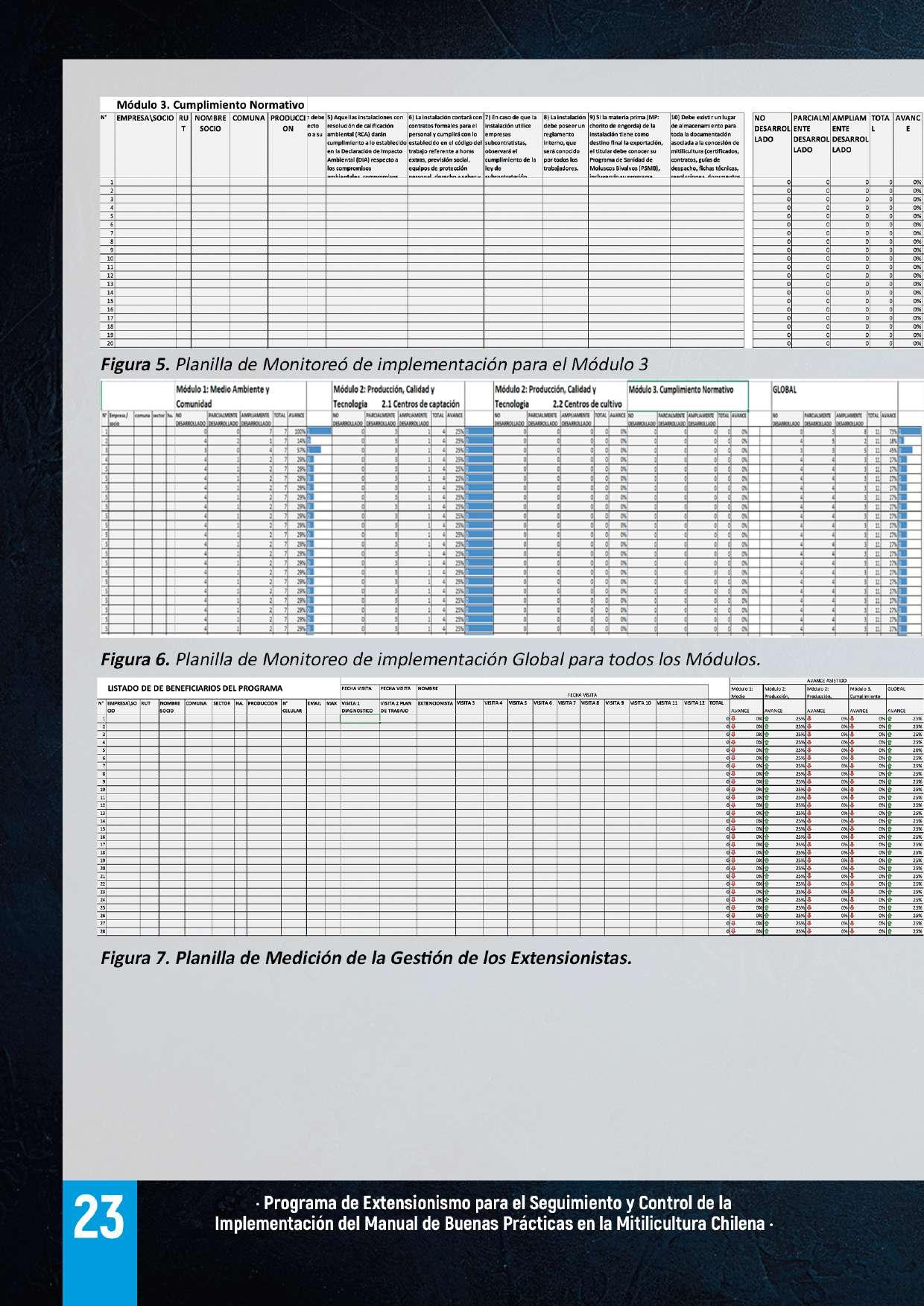Click the AVANCE column header in Figura 5
The height and width of the screenshot is (1306, 924).
[908, 124]
